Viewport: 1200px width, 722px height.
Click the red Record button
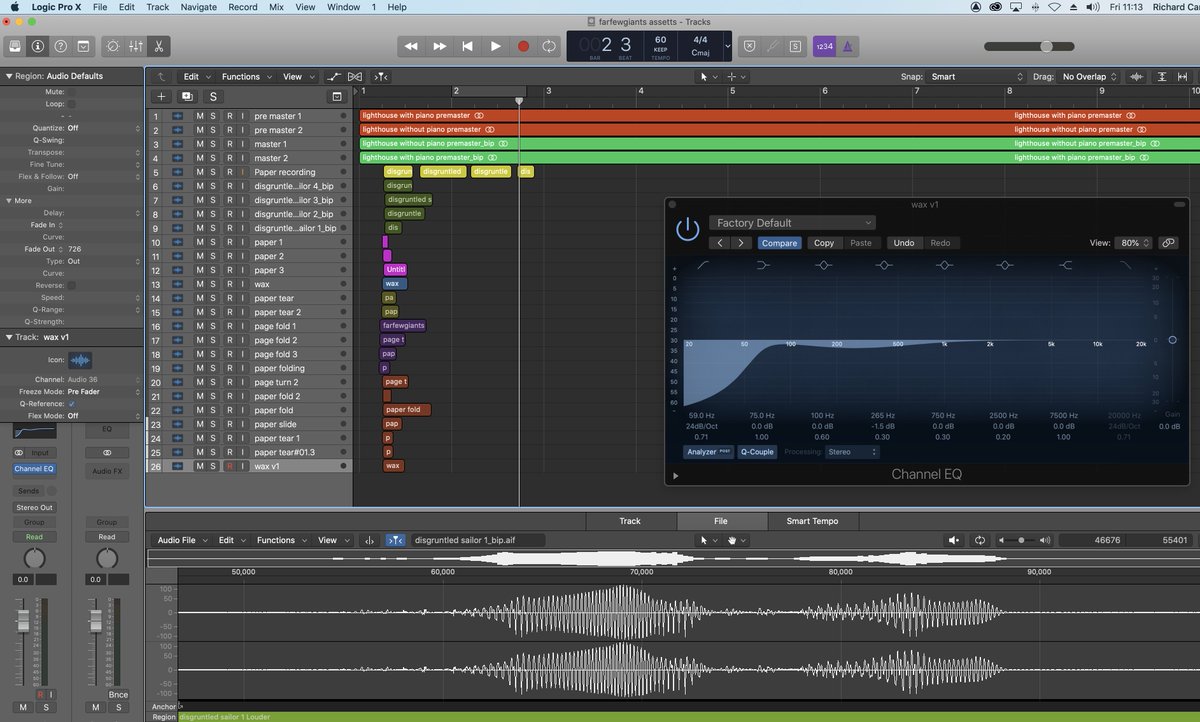[523, 46]
